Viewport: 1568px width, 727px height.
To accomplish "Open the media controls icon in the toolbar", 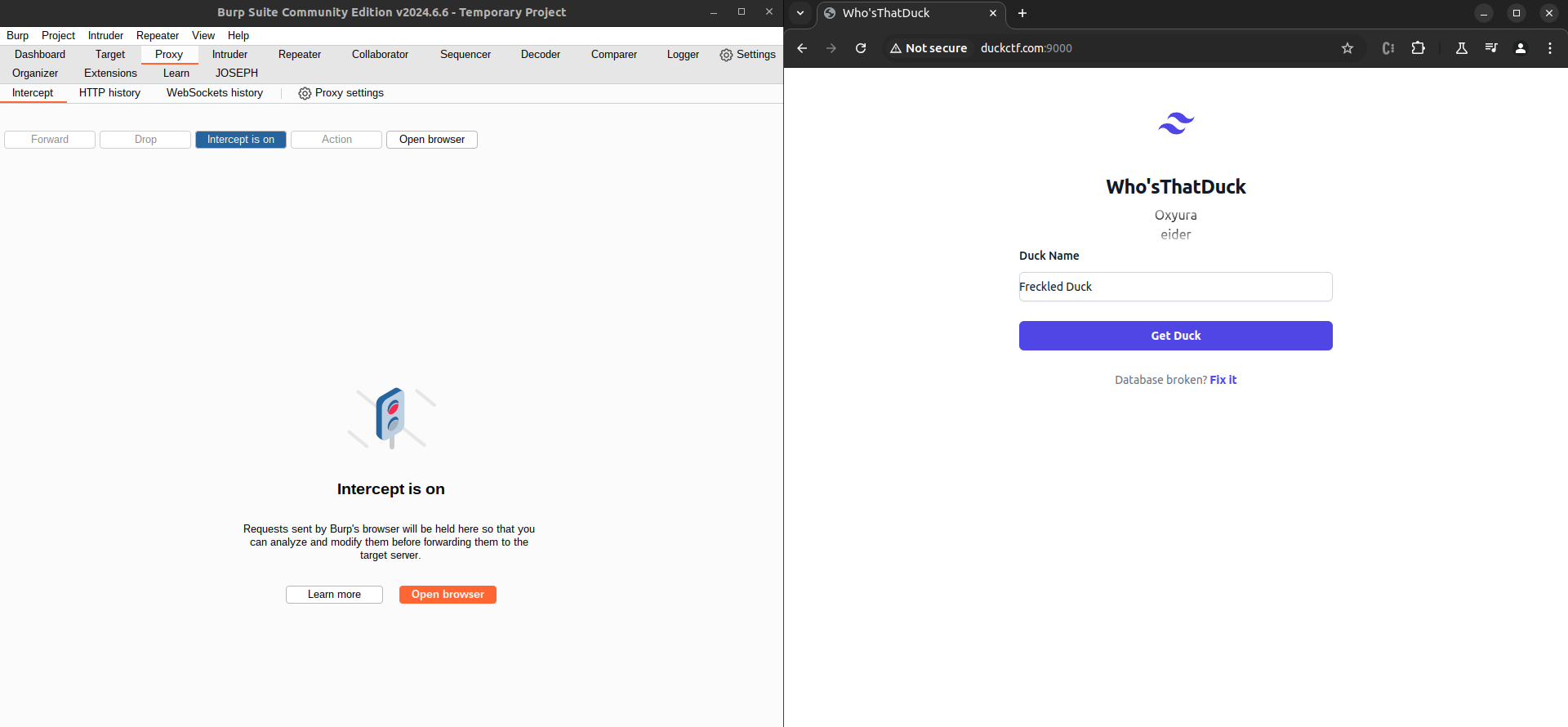I will (x=1491, y=48).
